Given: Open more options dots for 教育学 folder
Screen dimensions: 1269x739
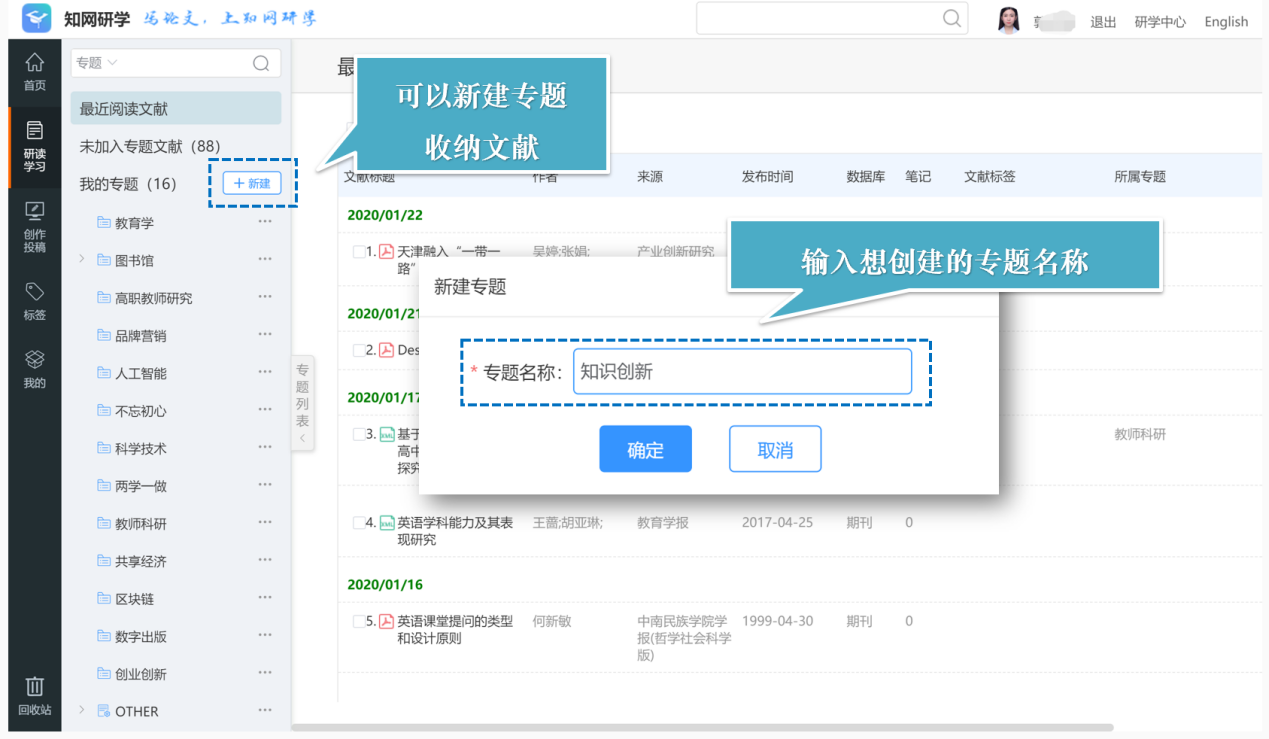Looking at the screenshot, I should [x=265, y=222].
